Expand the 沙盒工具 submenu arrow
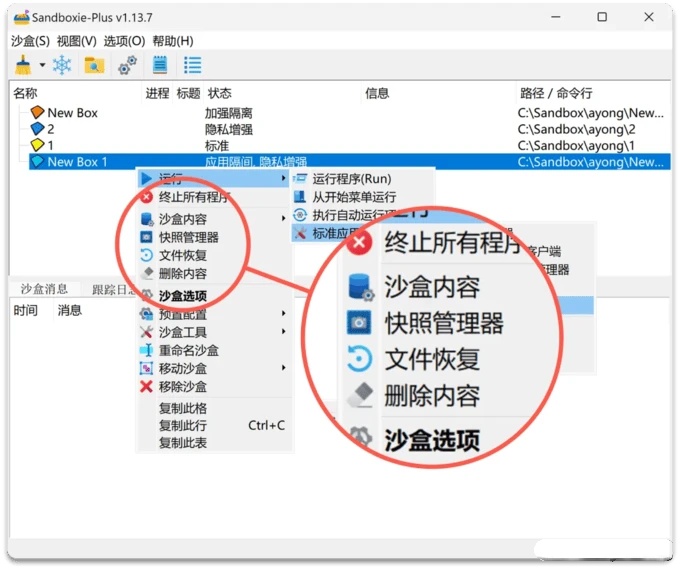 click(283, 331)
